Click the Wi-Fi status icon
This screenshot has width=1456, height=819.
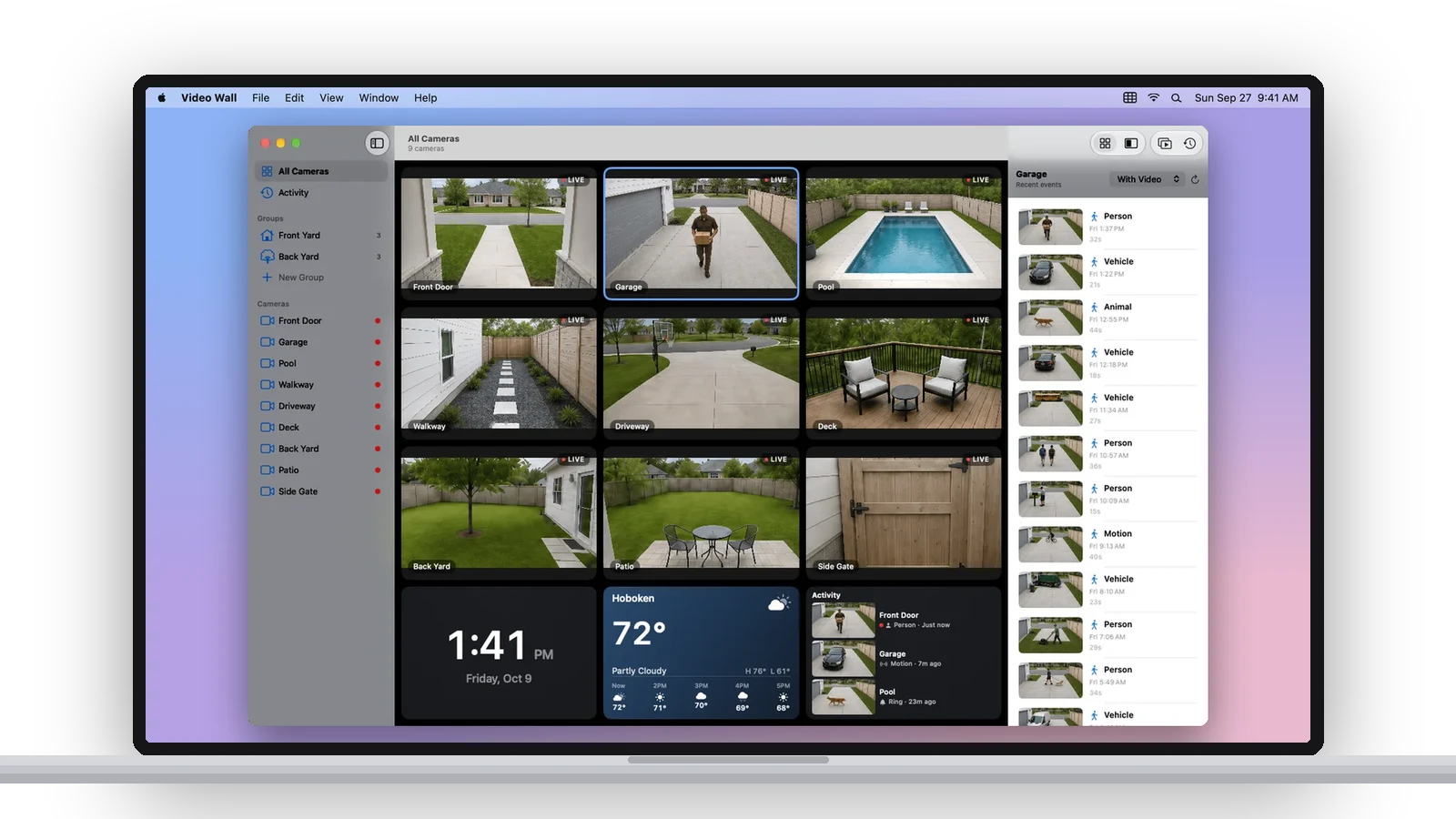(1154, 97)
